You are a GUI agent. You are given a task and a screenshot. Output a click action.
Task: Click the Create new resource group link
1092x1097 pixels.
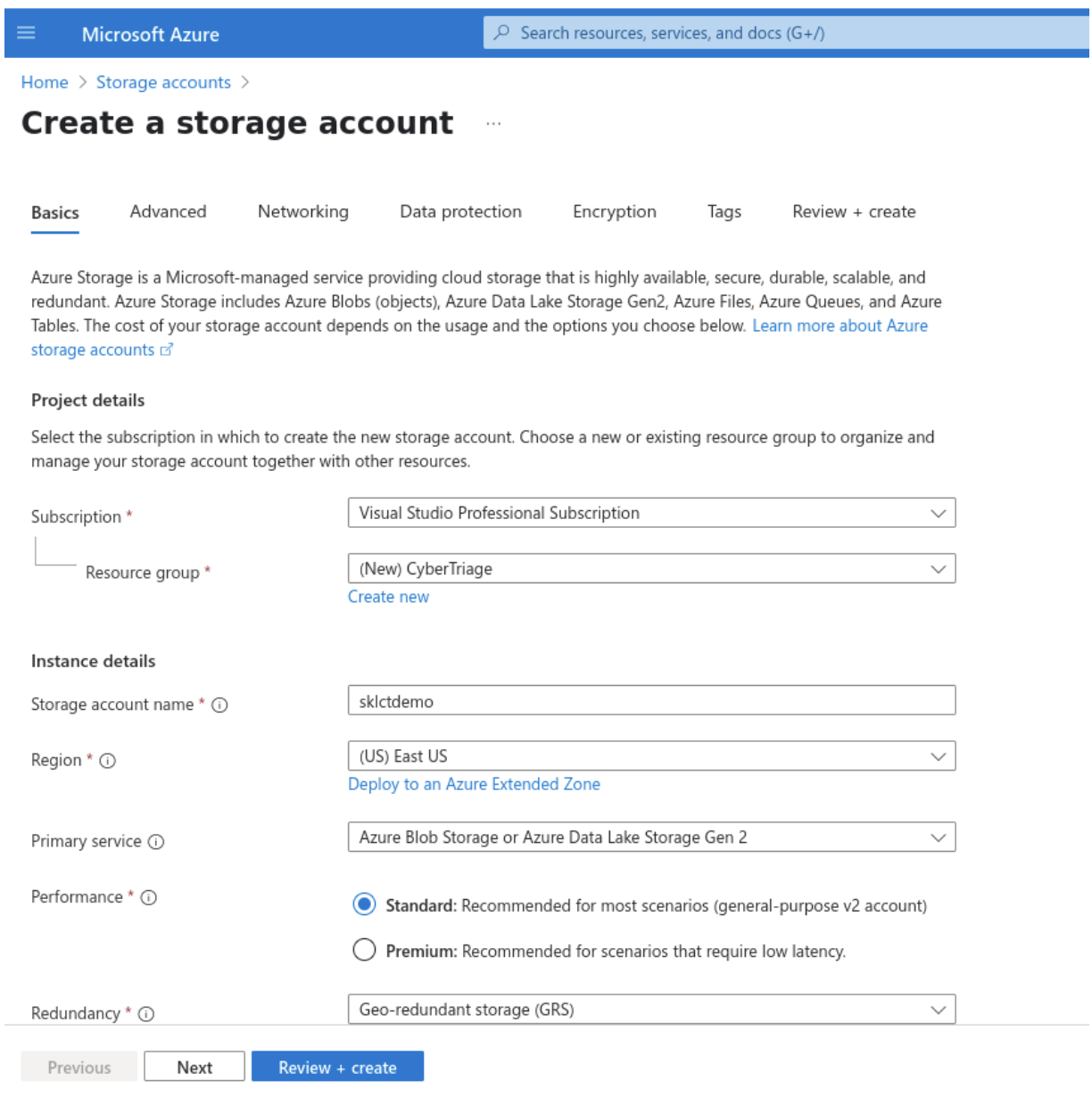(388, 598)
